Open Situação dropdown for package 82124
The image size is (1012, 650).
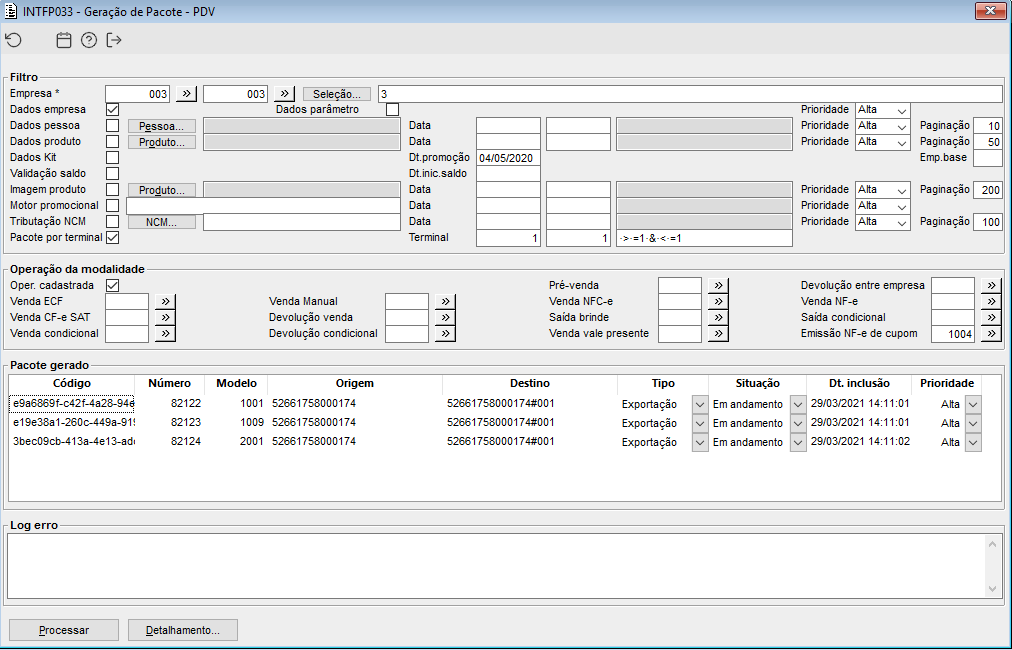click(798, 442)
